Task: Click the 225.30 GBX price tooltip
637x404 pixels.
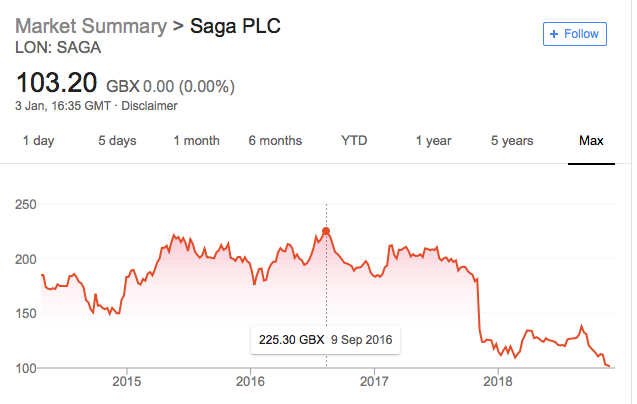Action: point(324,340)
